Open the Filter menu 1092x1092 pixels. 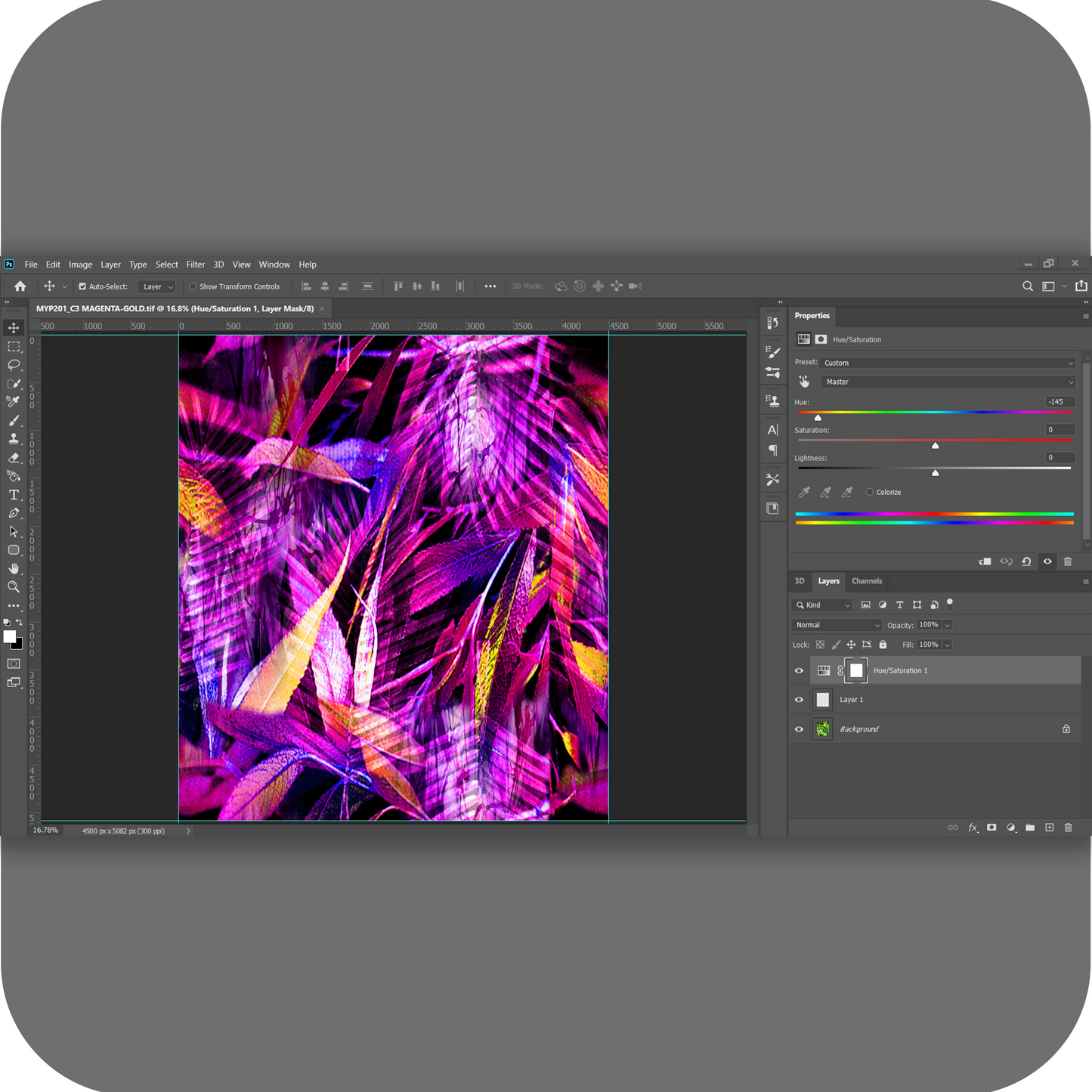(196, 264)
